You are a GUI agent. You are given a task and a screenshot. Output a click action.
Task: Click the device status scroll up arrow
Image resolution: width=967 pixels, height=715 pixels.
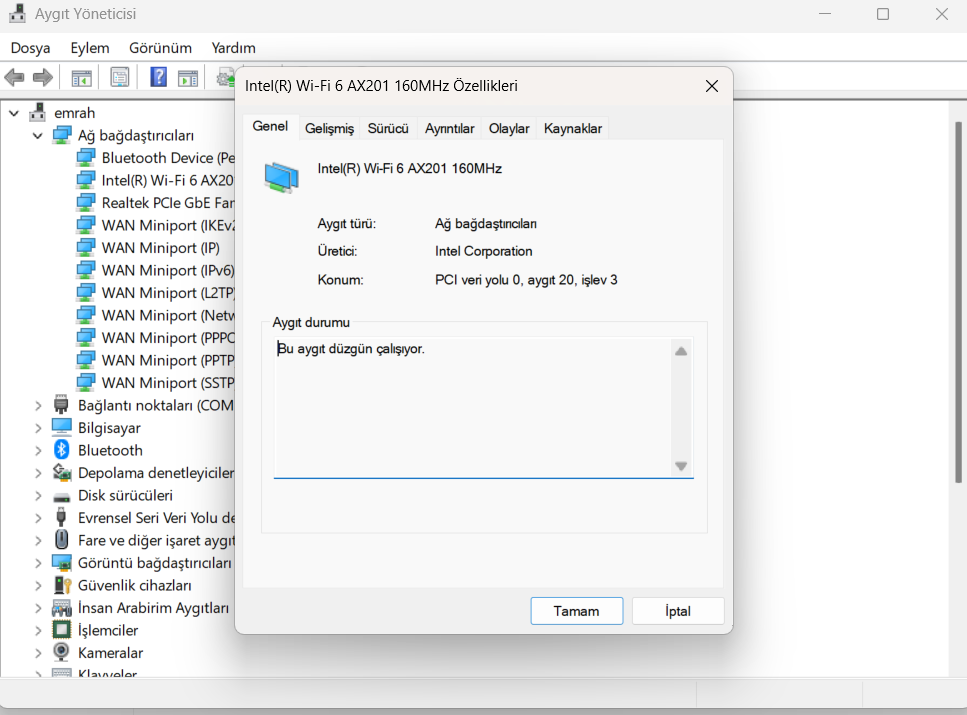681,351
